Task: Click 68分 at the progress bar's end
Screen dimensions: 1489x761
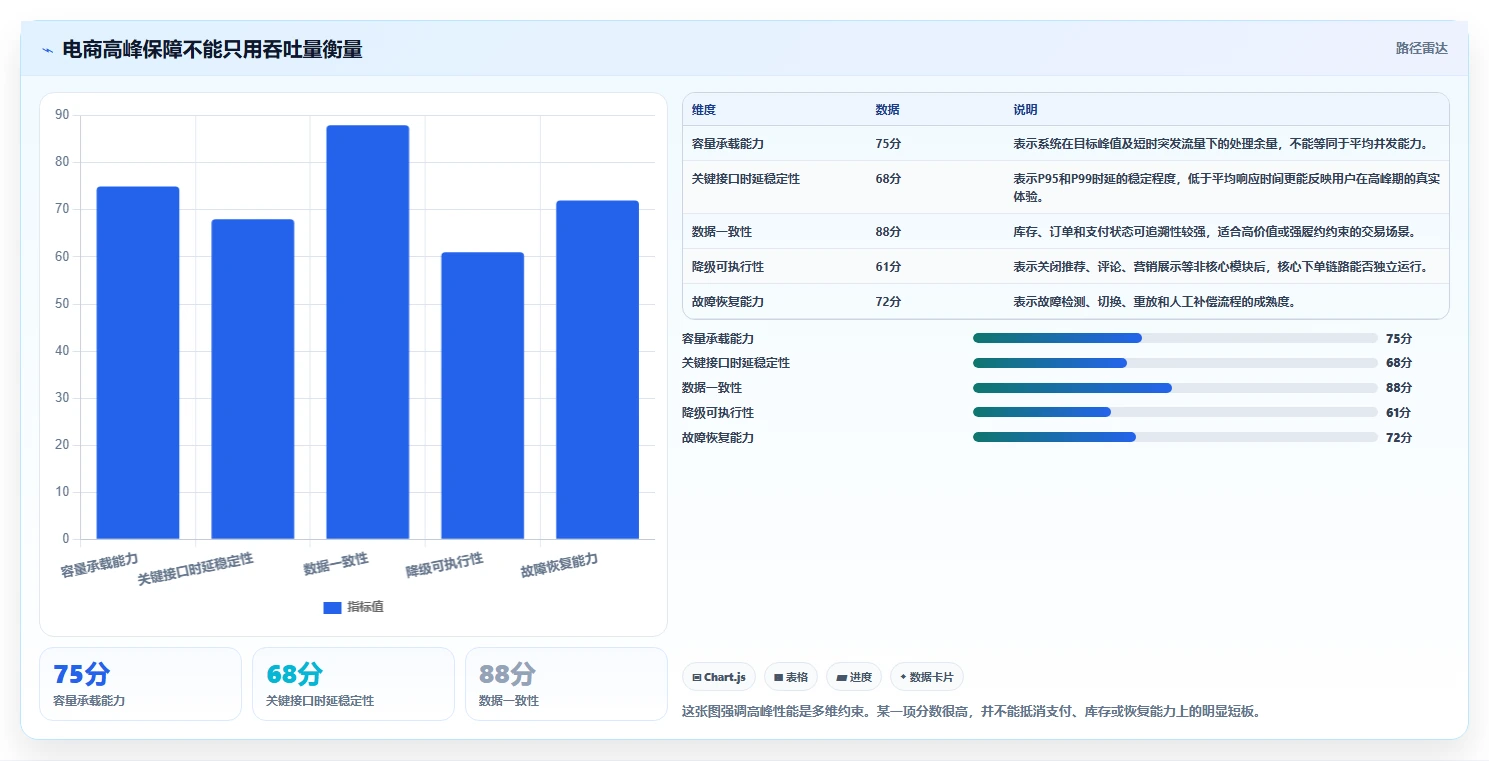Action: (x=1399, y=363)
